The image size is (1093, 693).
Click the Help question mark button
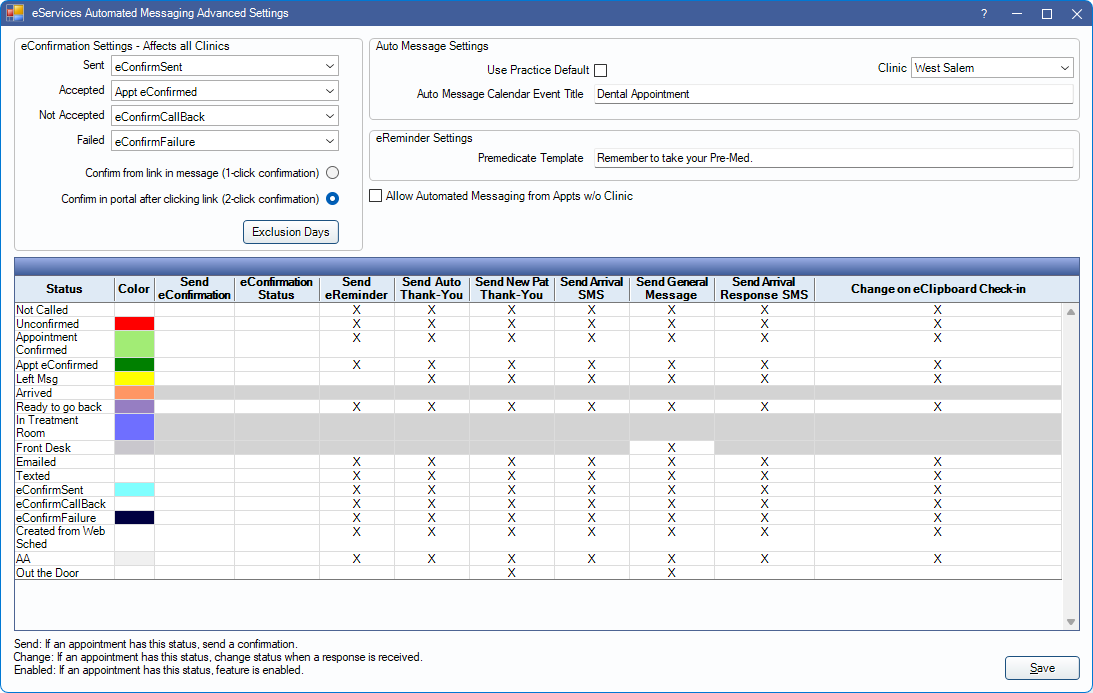(x=983, y=14)
